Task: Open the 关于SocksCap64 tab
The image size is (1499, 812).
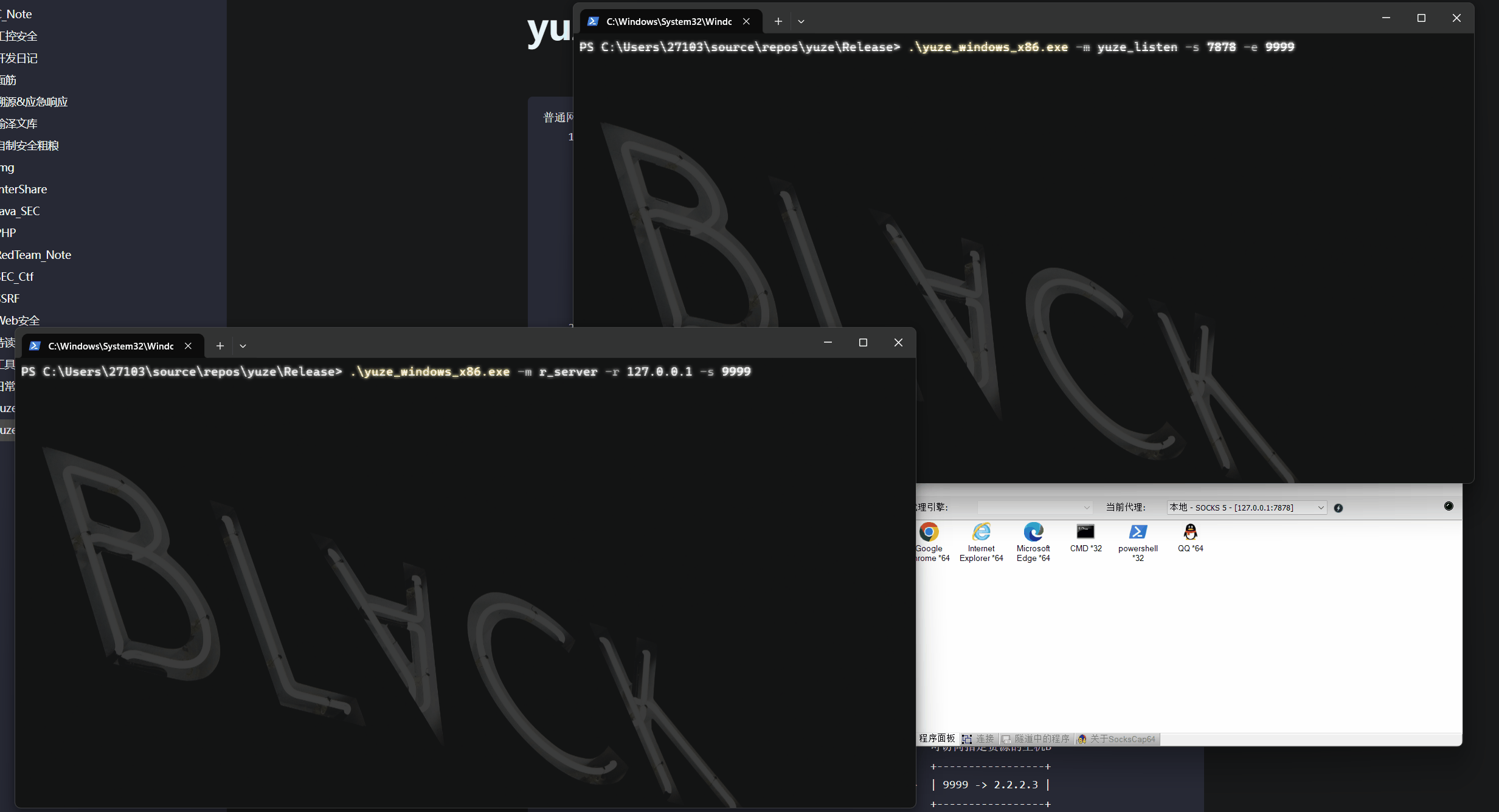Action: click(1116, 738)
